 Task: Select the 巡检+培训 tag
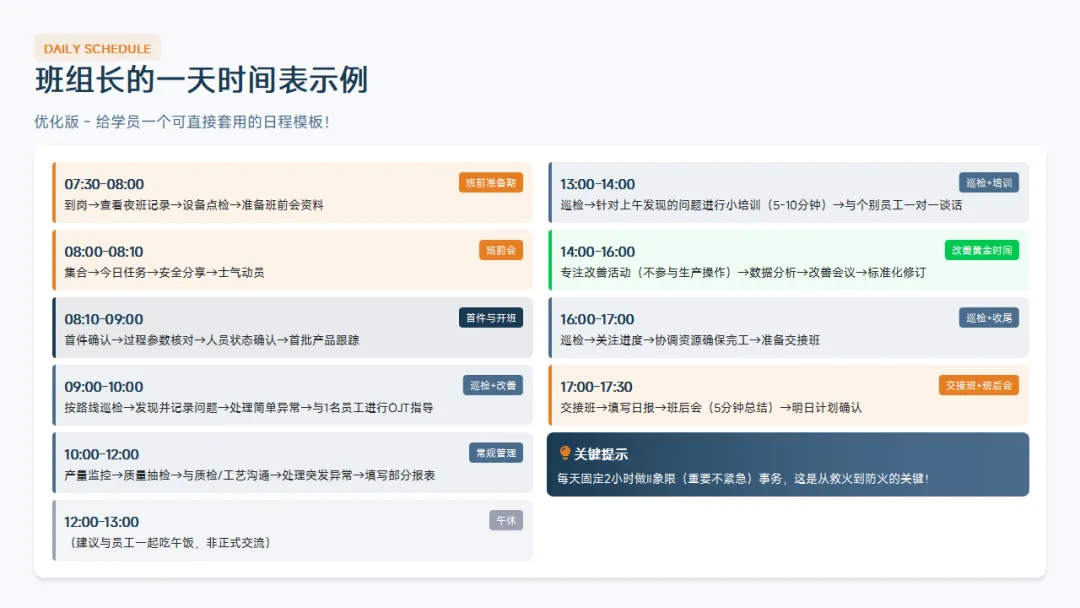point(989,182)
